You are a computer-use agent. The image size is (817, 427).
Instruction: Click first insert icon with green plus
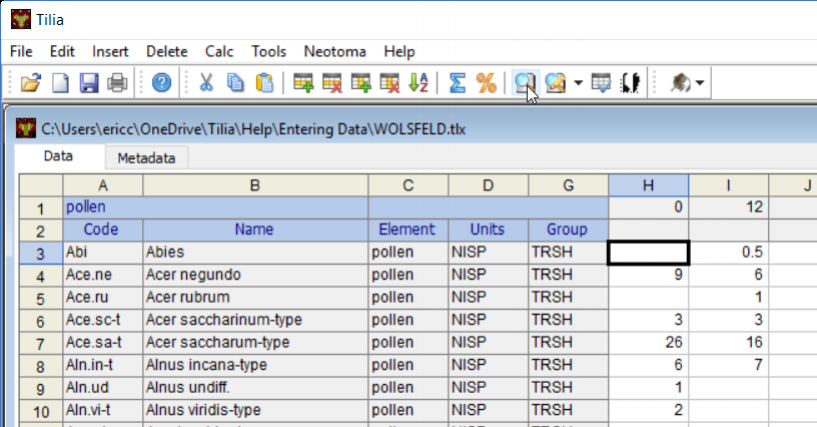pos(303,83)
